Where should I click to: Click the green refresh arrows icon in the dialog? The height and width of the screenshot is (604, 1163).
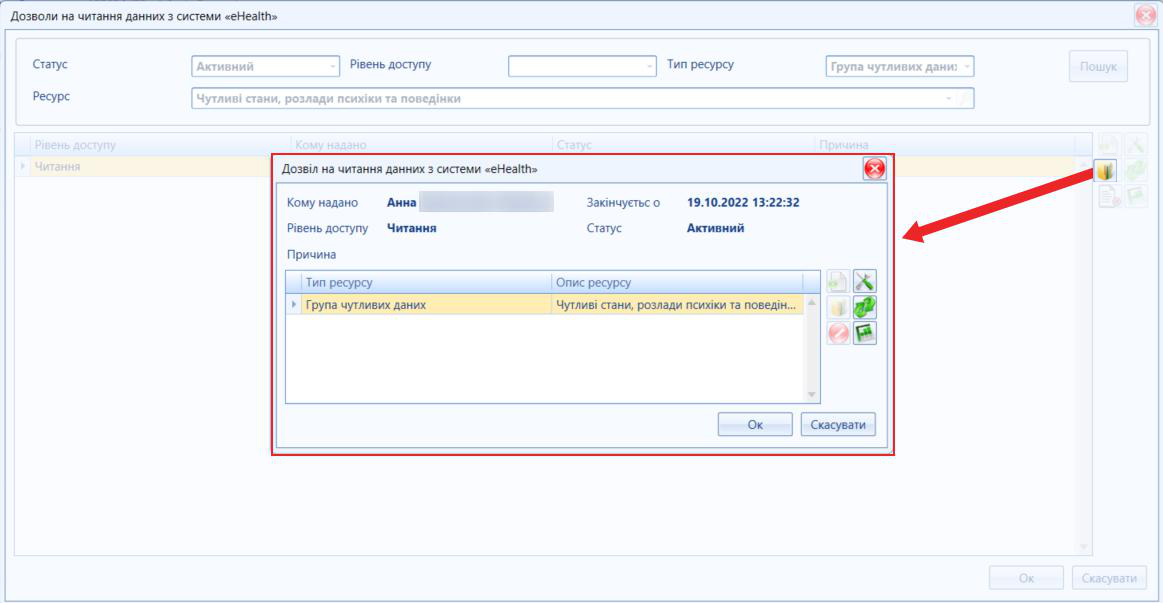[x=865, y=307]
